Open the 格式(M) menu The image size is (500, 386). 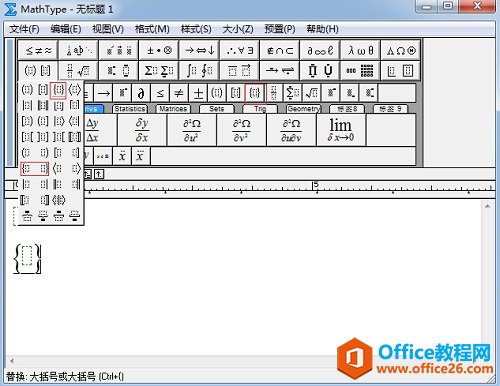(x=152, y=29)
